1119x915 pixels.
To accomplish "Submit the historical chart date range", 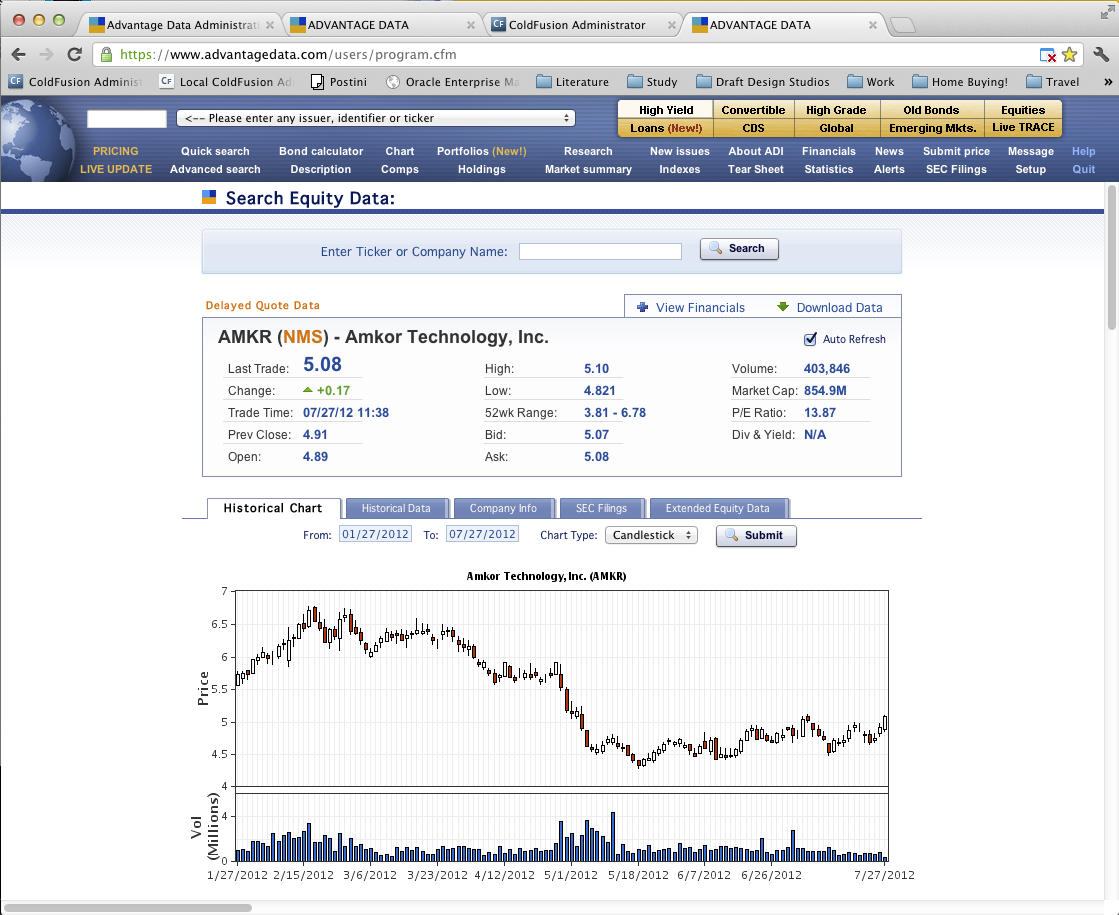I will click(x=756, y=535).
